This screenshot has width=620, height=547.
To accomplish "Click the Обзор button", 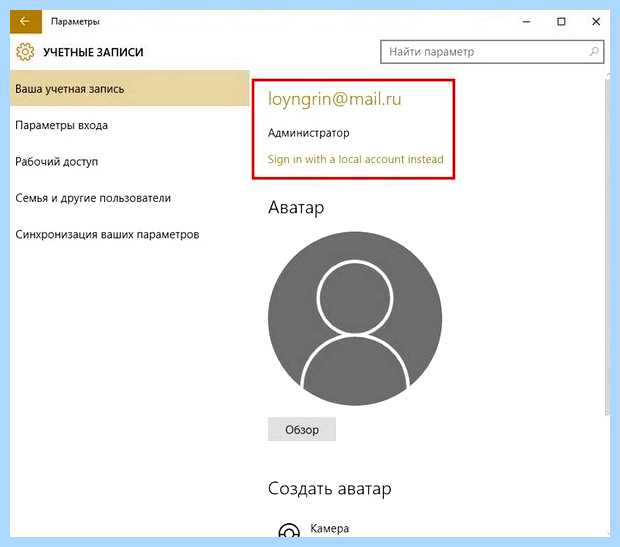I will 302,430.
